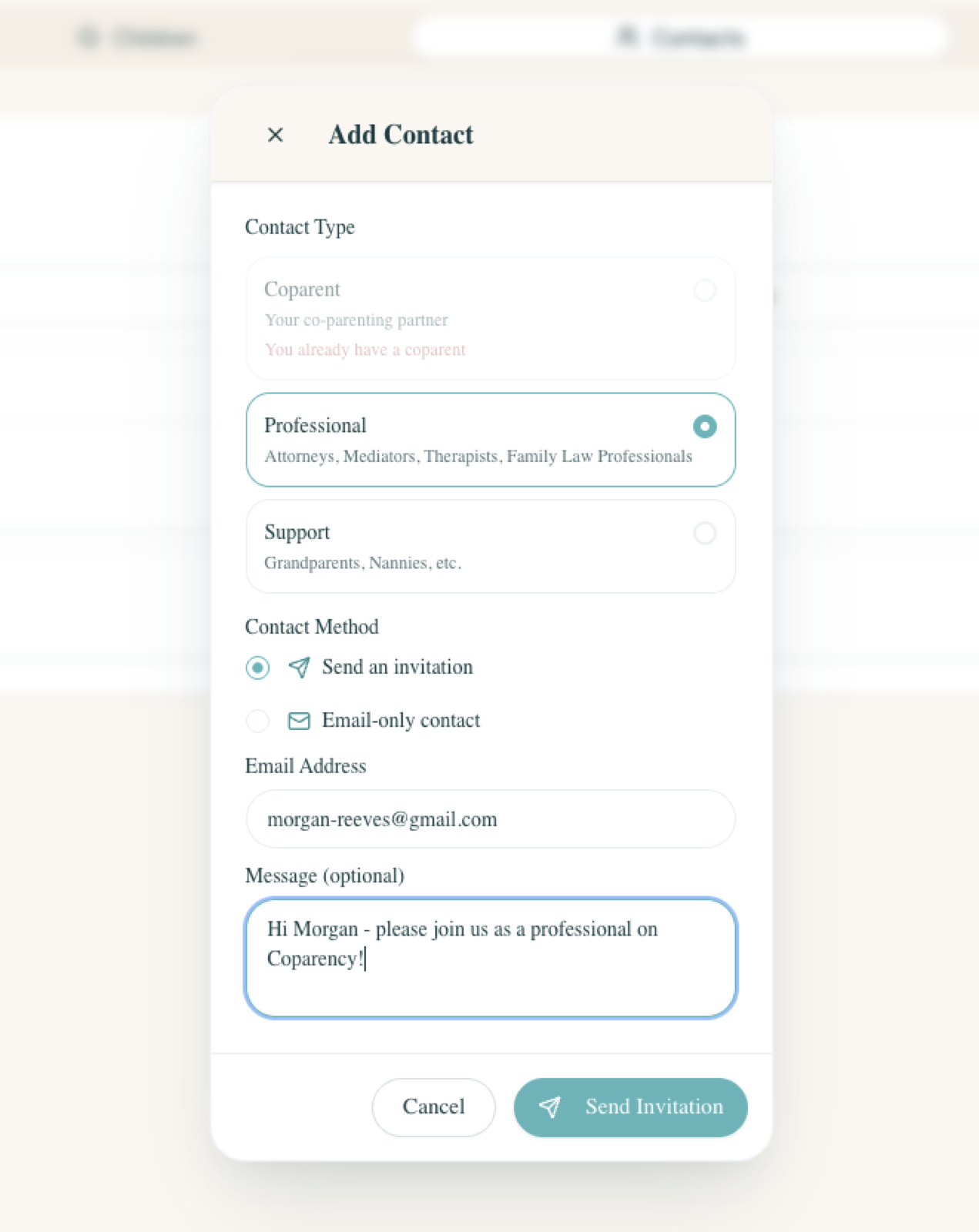The width and height of the screenshot is (979, 1232).
Task: Click the paper plane icon beside Send an invitation
Action: coord(300,668)
